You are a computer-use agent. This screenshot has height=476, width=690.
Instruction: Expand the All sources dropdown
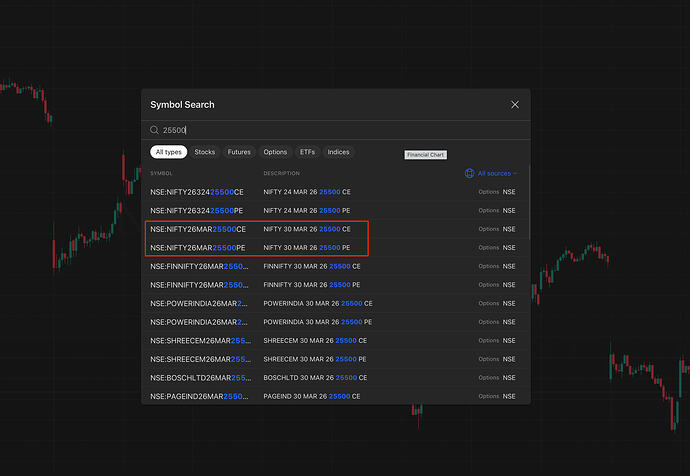tap(496, 173)
